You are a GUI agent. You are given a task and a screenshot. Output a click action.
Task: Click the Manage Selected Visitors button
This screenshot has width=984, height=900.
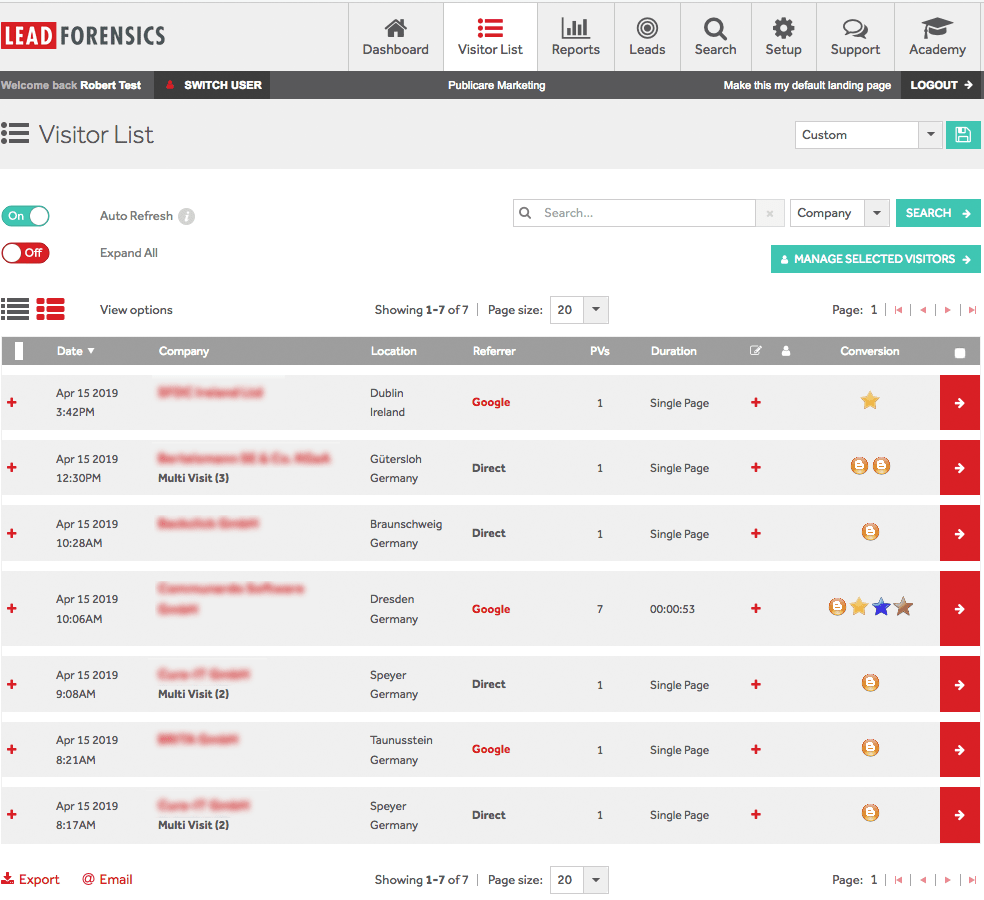click(x=875, y=258)
